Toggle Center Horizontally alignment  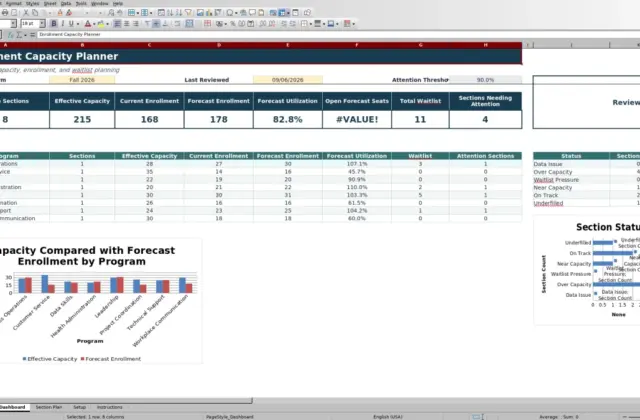point(127,24)
